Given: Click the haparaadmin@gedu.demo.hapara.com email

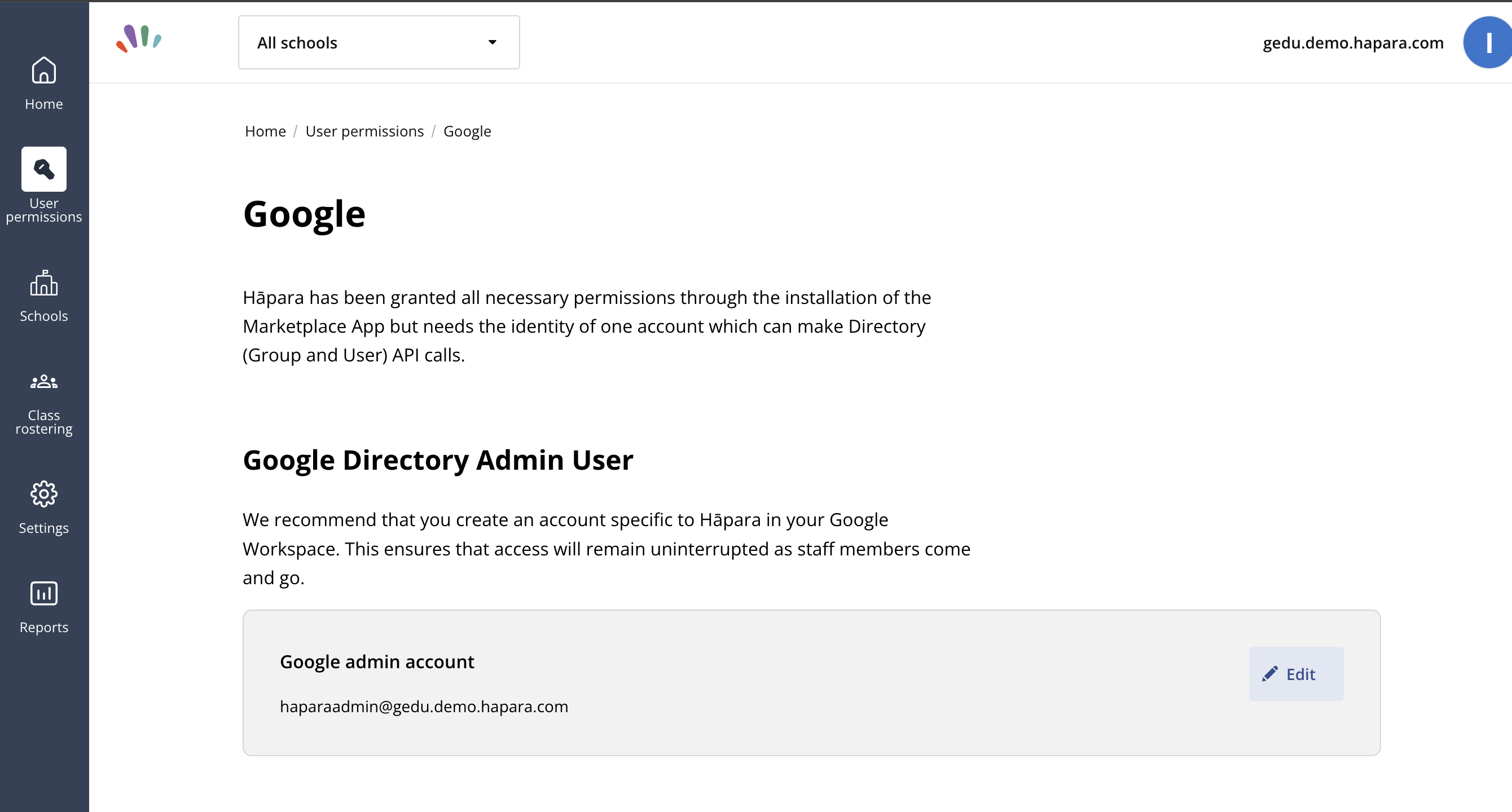Looking at the screenshot, I should point(424,707).
